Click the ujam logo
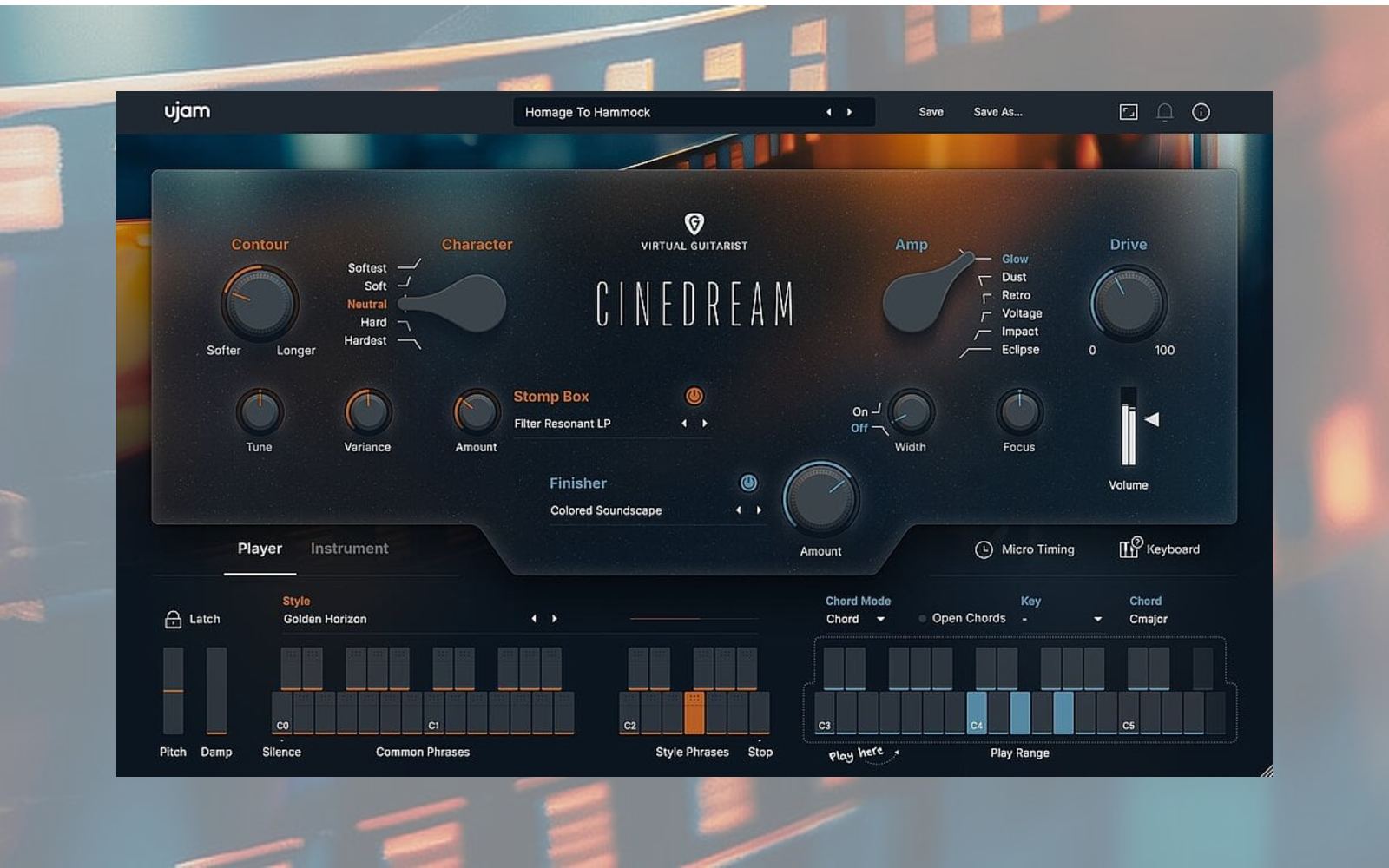This screenshot has width=1389, height=868. [x=188, y=111]
